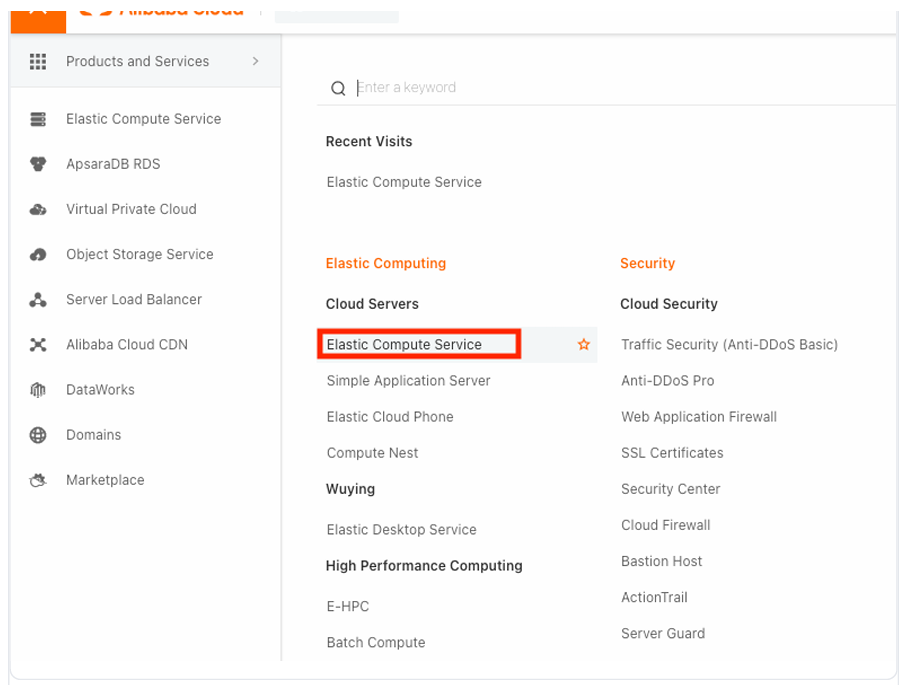
Task: Click the Wuying subheading
Action: coord(351,490)
